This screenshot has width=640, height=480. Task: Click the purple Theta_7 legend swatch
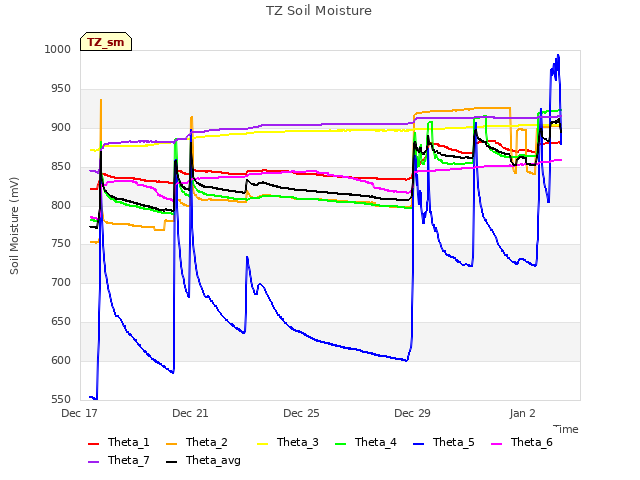[x=93, y=462]
